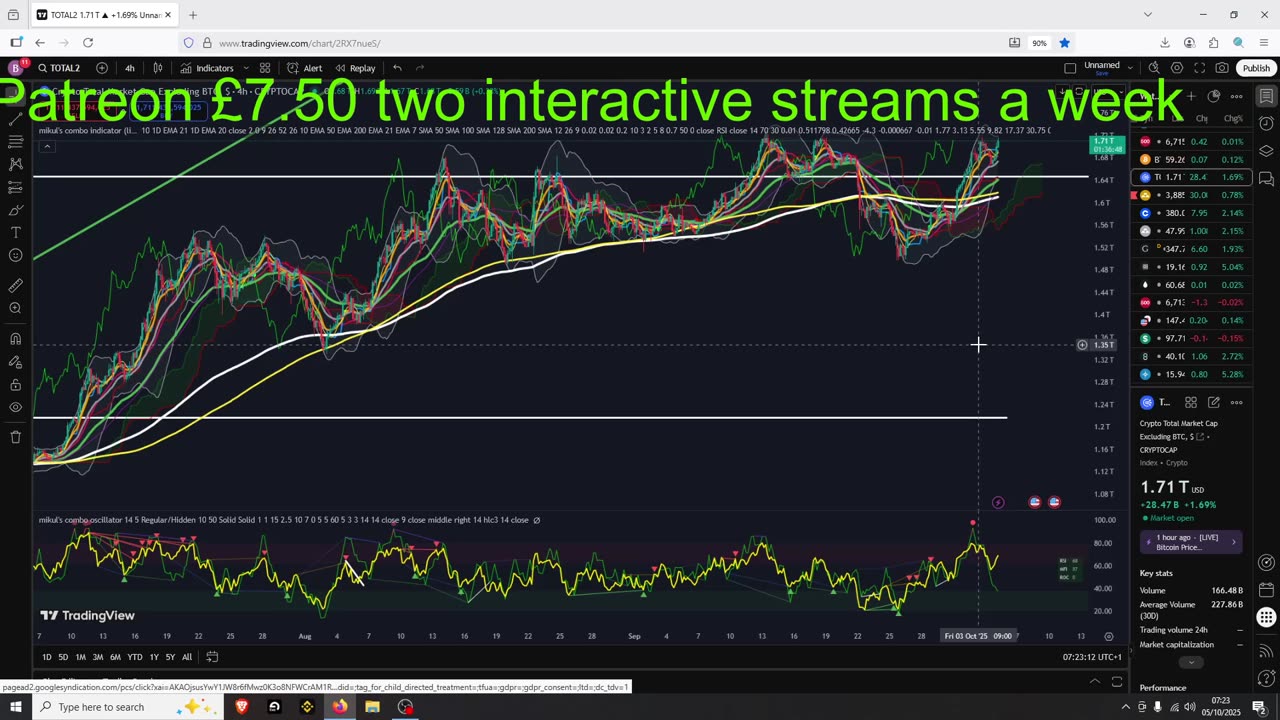Set chart range to 1Y
The height and width of the screenshot is (720, 1280).
tap(154, 657)
